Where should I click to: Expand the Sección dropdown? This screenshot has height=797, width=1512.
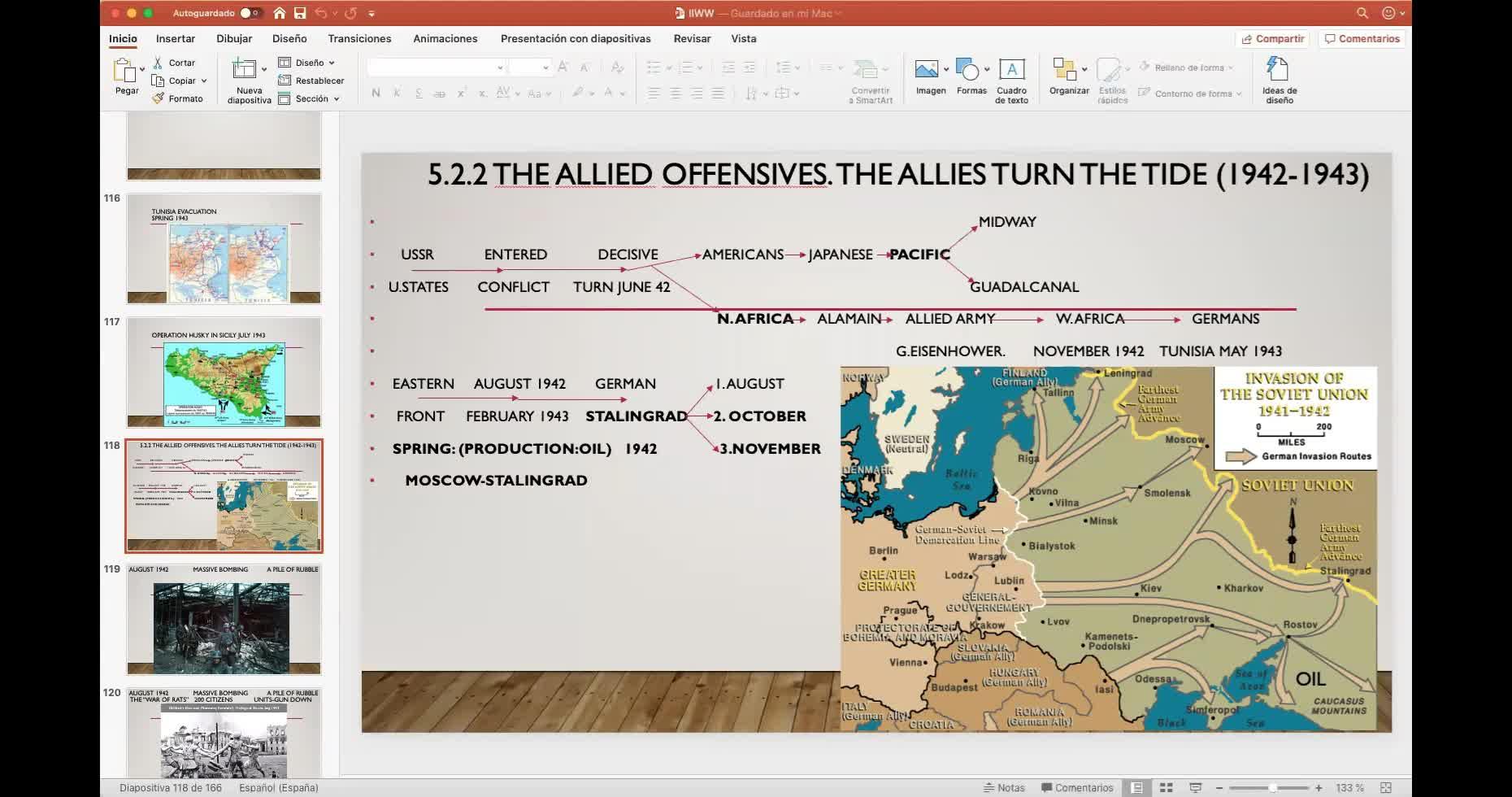336,98
